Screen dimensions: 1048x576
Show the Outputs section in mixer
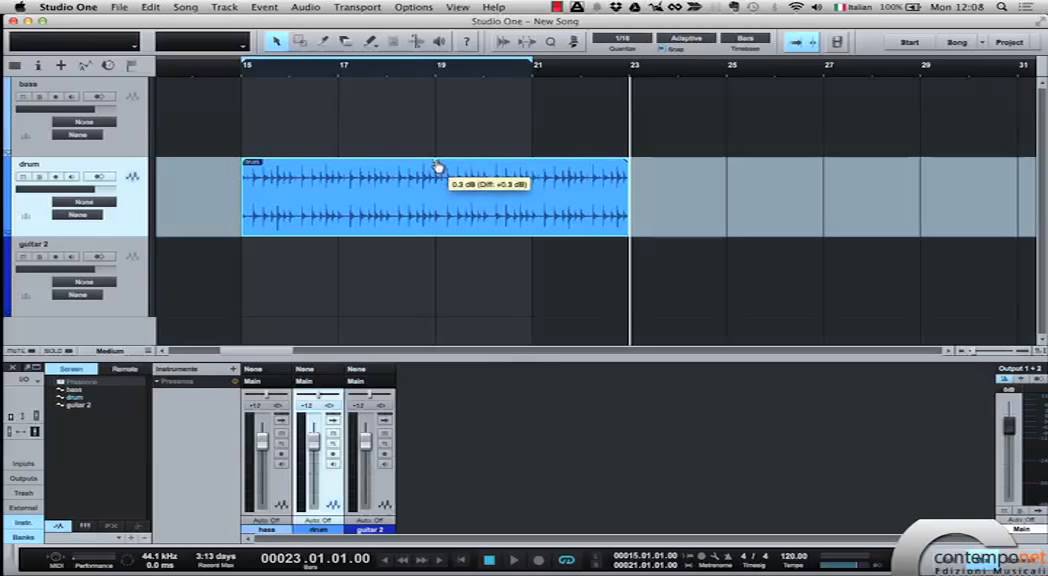coord(23,478)
